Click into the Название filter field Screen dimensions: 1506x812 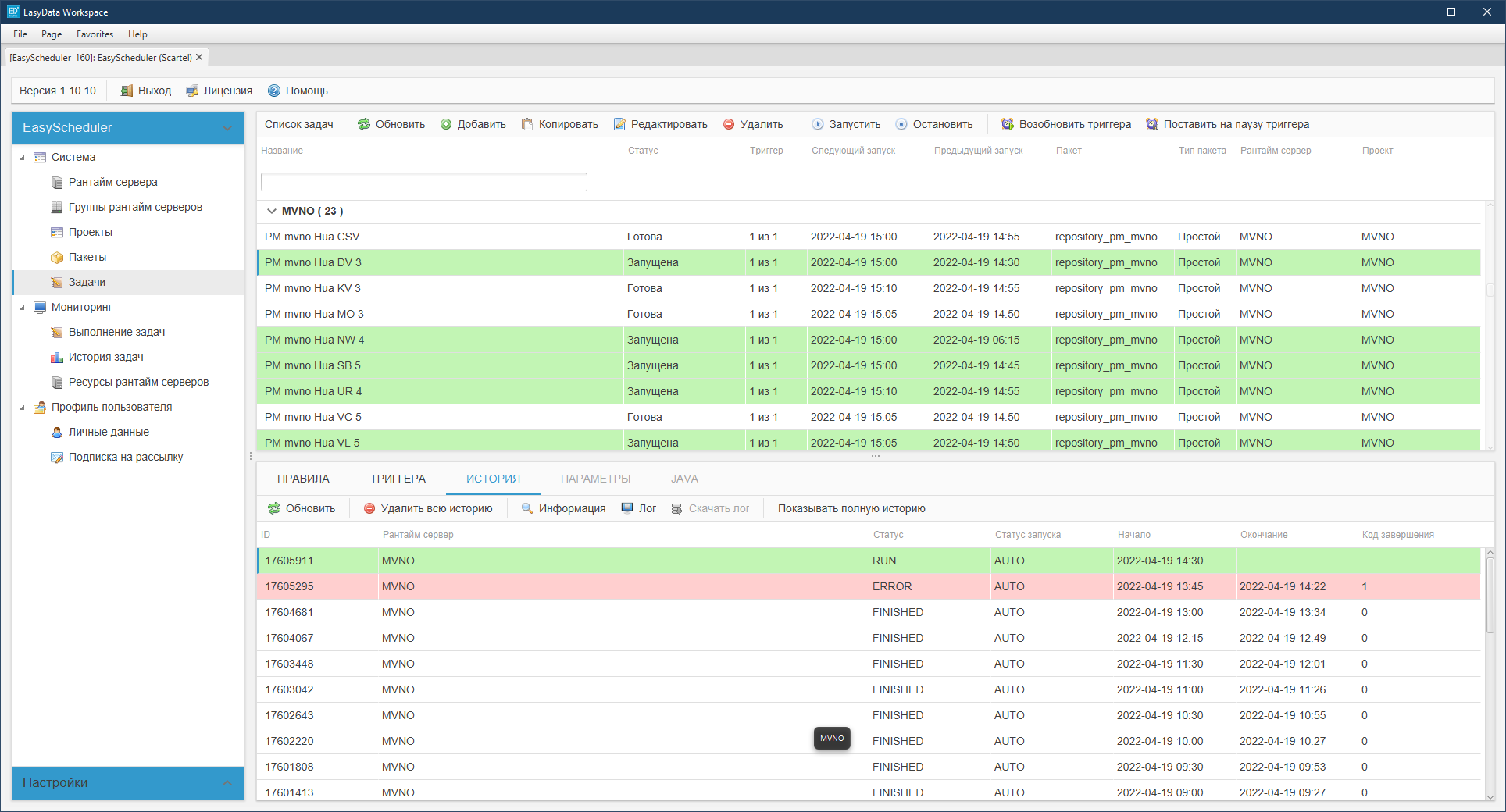tap(423, 182)
